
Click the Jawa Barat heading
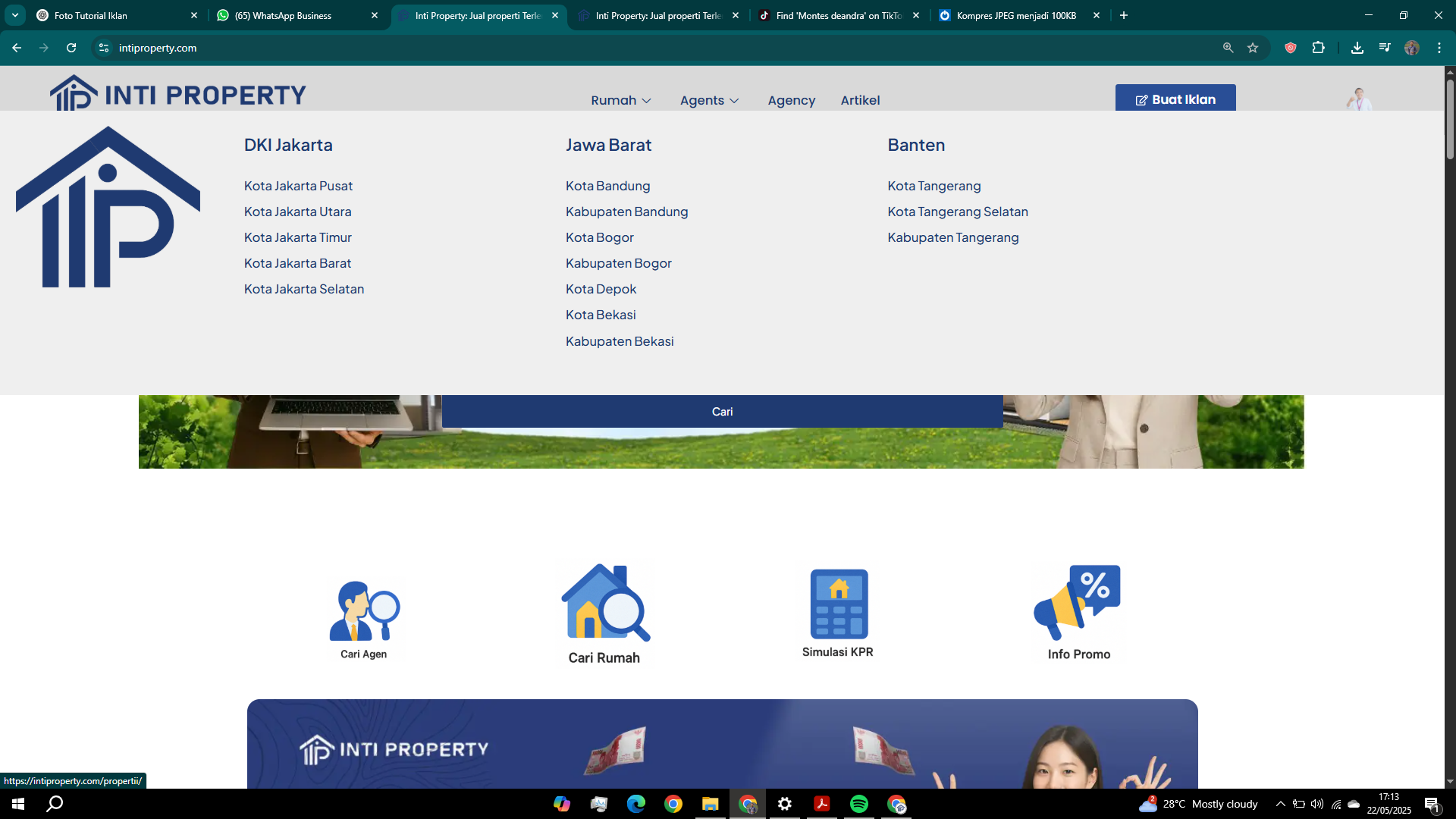(x=608, y=145)
